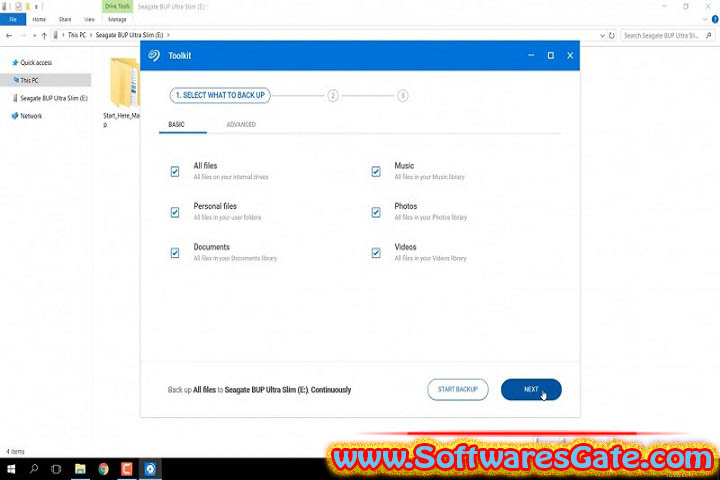720x480 pixels.
Task: Open the orange app on the taskbar
Action: tap(127, 469)
